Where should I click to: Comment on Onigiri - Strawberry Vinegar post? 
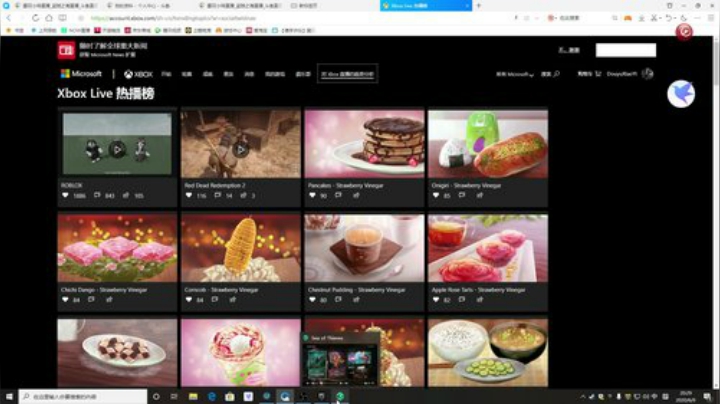coord(462,196)
